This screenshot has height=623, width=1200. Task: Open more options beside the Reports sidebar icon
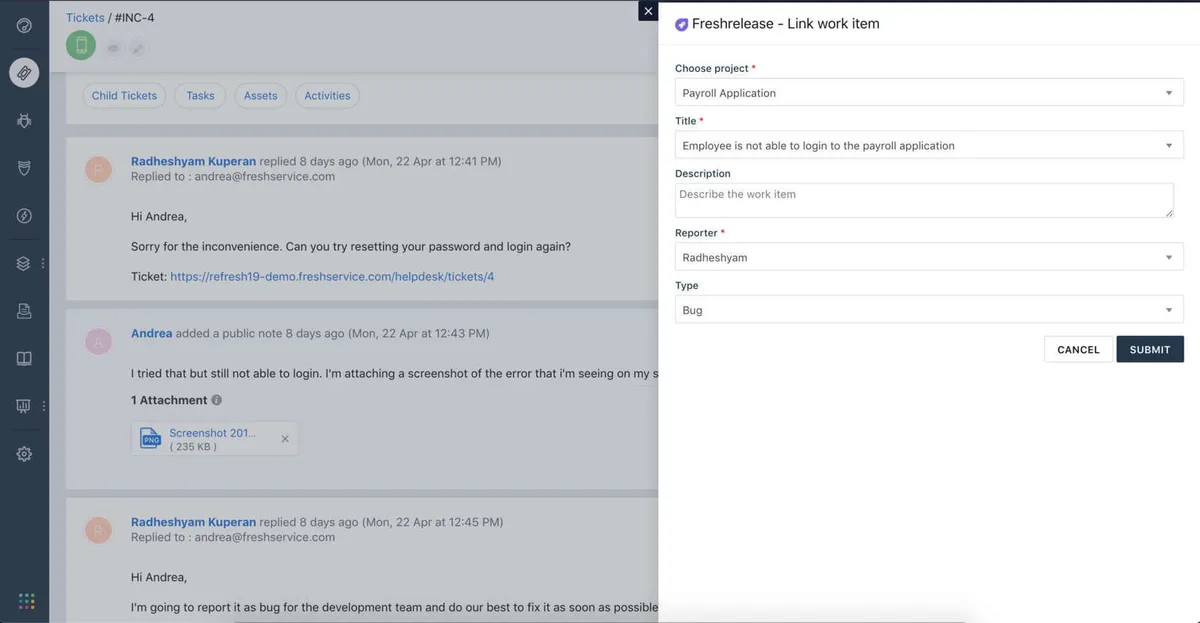(x=43, y=406)
